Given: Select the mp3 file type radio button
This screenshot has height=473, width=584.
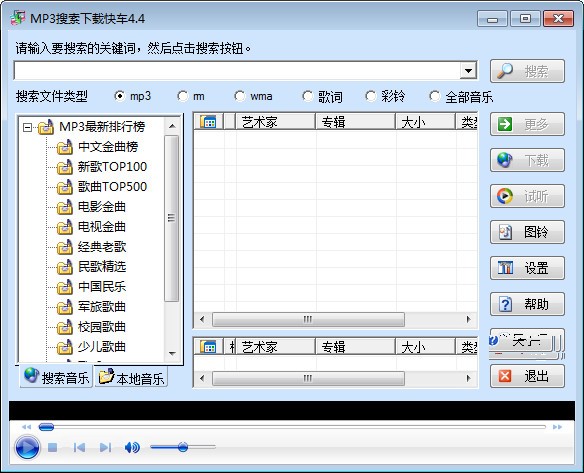Looking at the screenshot, I should [120, 96].
